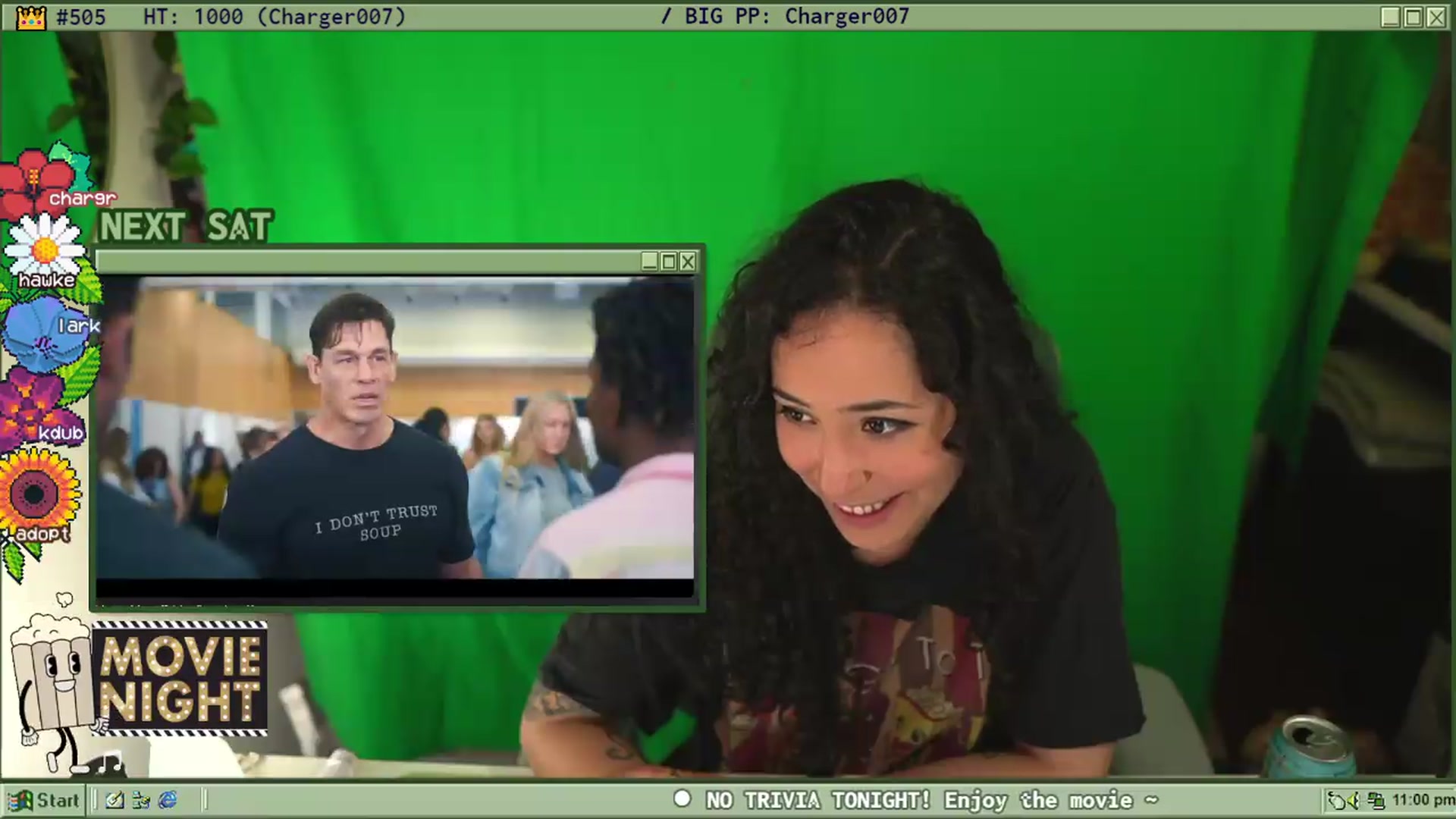Click the blue flower labeled lark
This screenshot has width=1456, height=819.
click(x=47, y=334)
